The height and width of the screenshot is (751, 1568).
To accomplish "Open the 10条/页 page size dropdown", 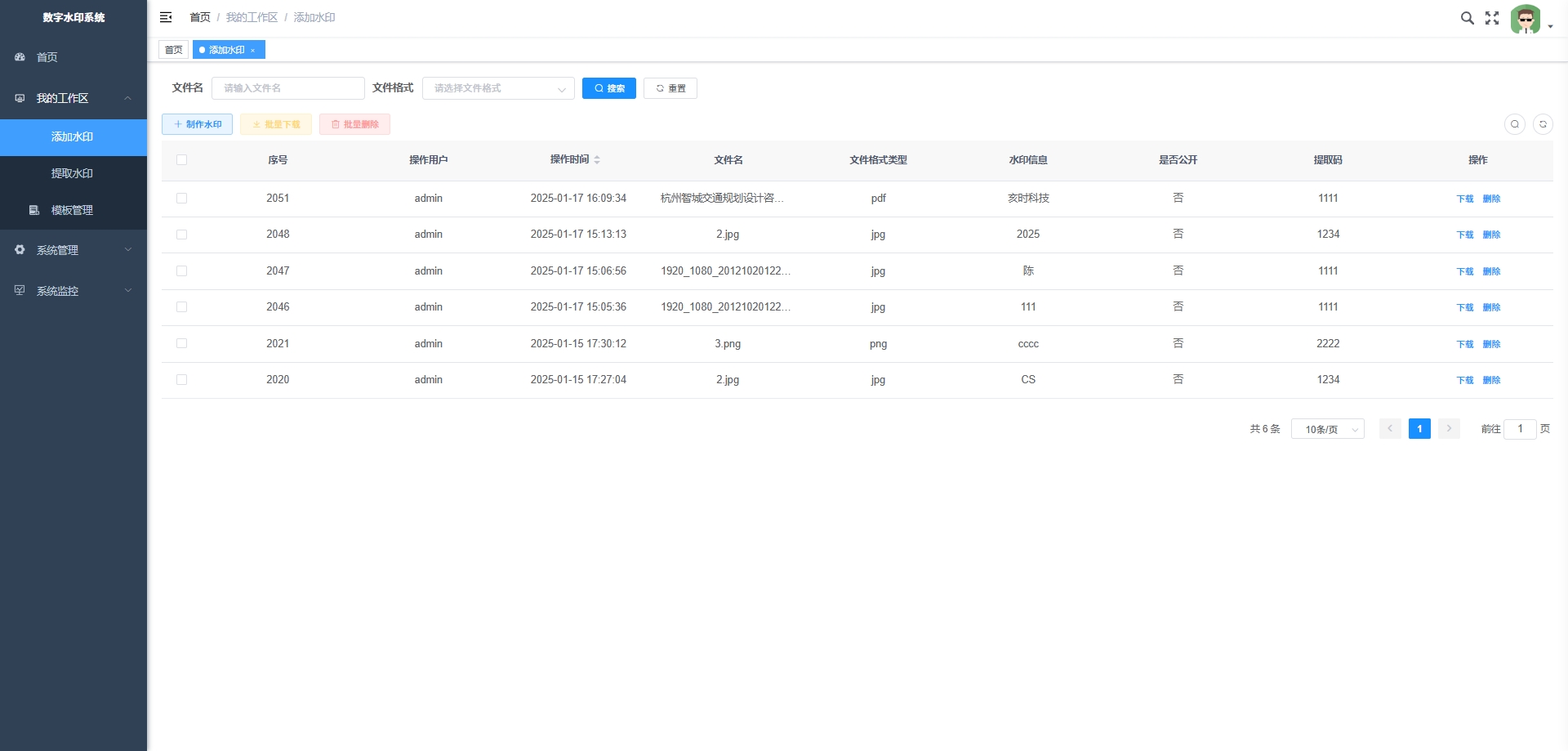I will pyautogui.click(x=1327, y=429).
